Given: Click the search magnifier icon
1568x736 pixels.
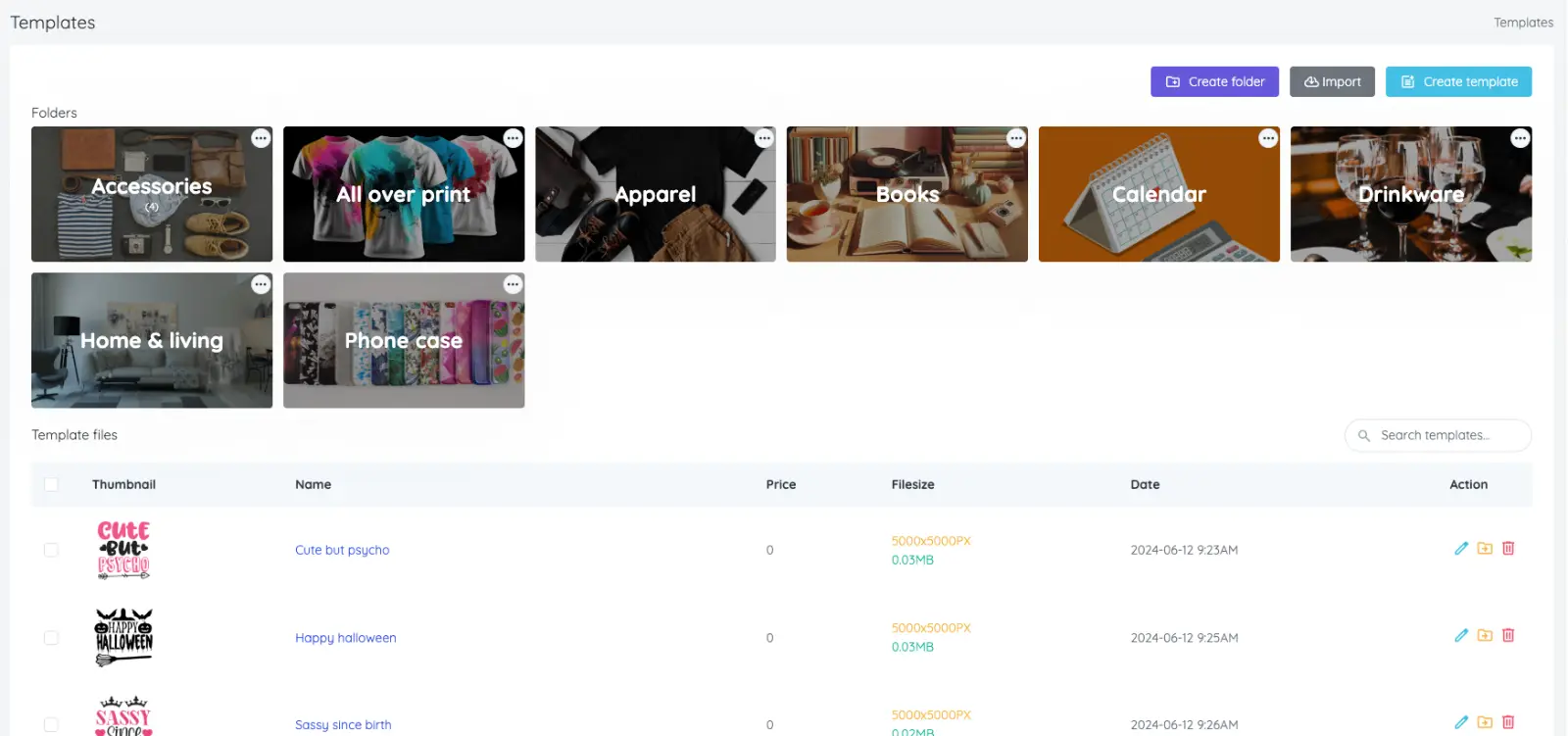Looking at the screenshot, I should point(1364,436).
